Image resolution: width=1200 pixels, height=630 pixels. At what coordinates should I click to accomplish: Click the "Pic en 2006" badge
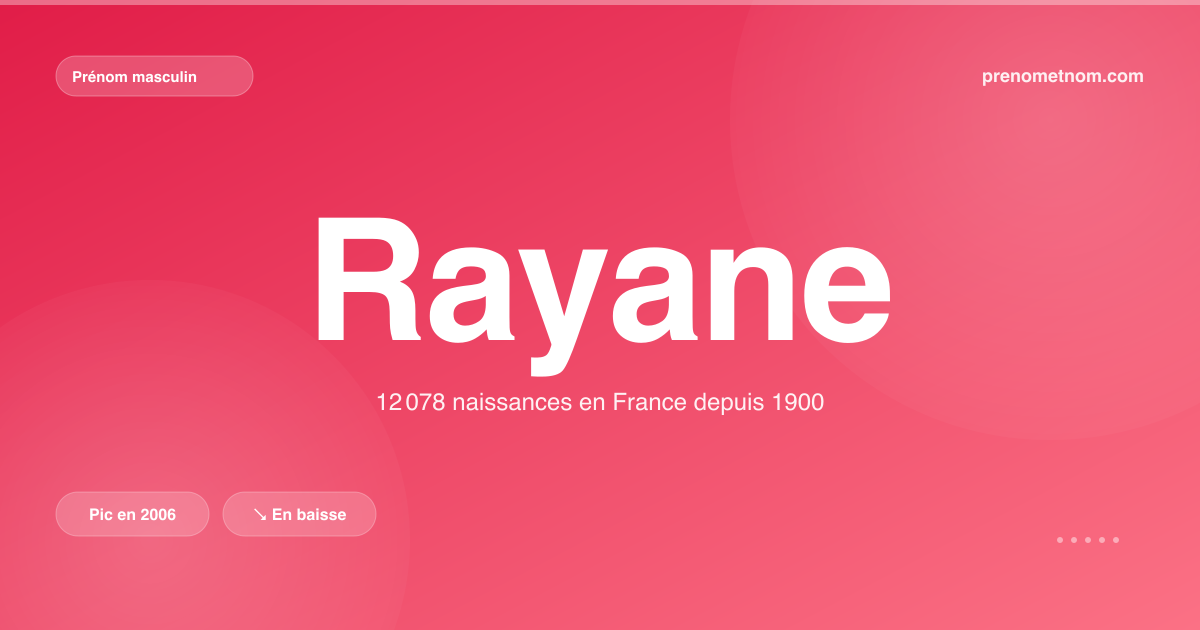point(132,514)
